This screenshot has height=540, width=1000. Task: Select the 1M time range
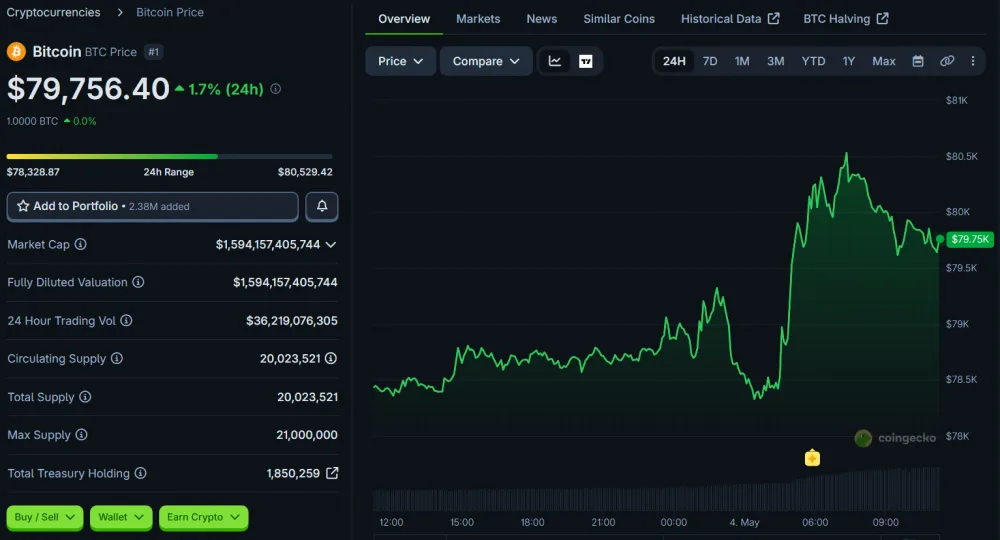(x=742, y=61)
